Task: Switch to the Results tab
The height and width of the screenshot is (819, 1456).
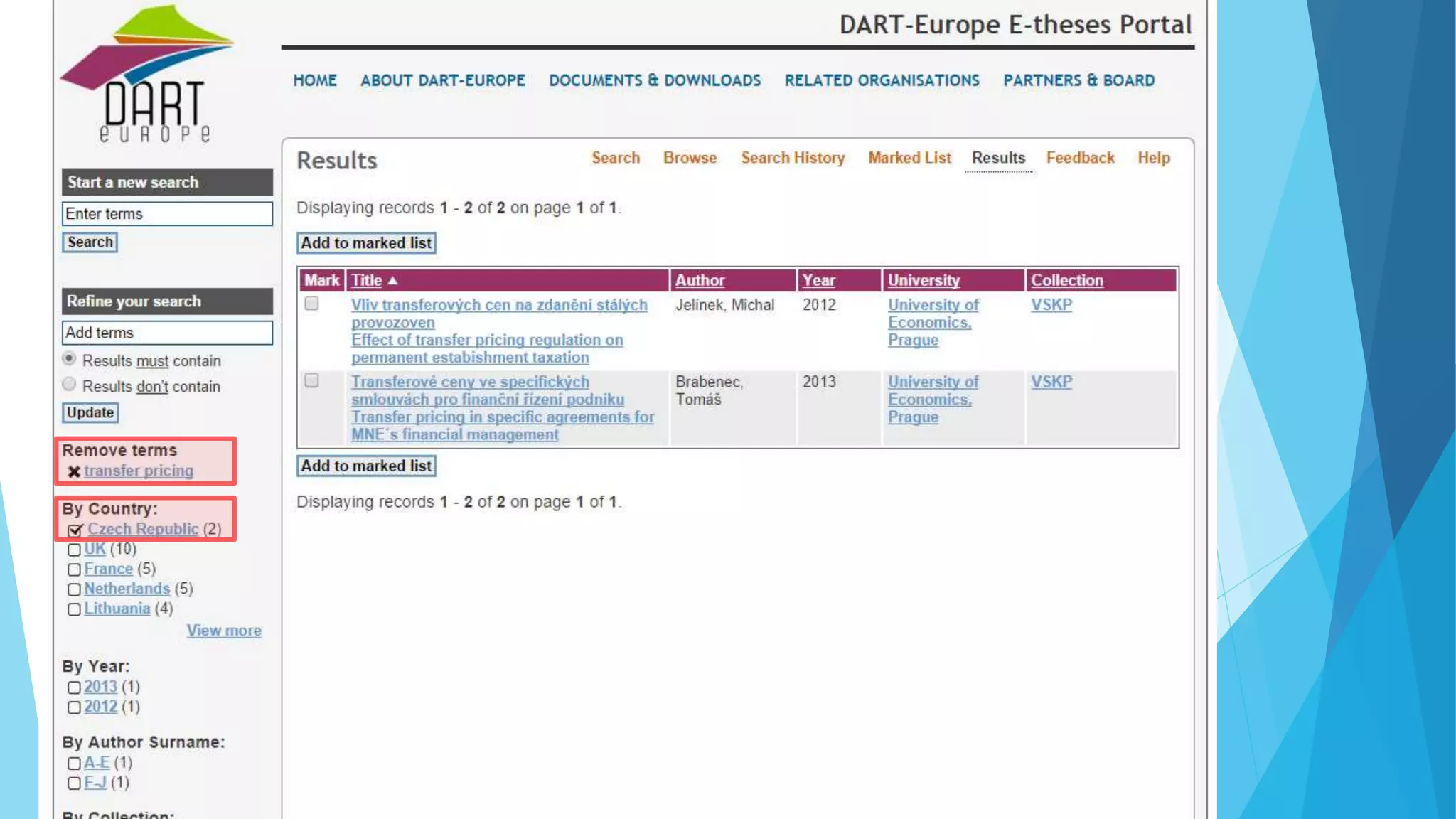Action: tap(998, 158)
